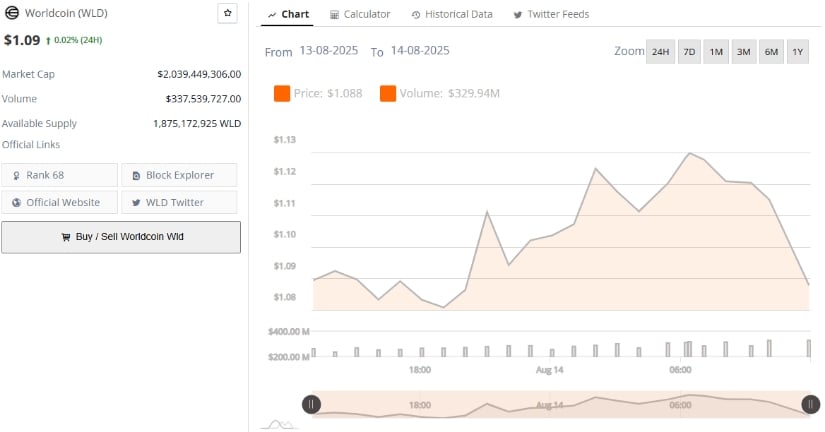Click the From date field 13-08-2025

pos(329,51)
